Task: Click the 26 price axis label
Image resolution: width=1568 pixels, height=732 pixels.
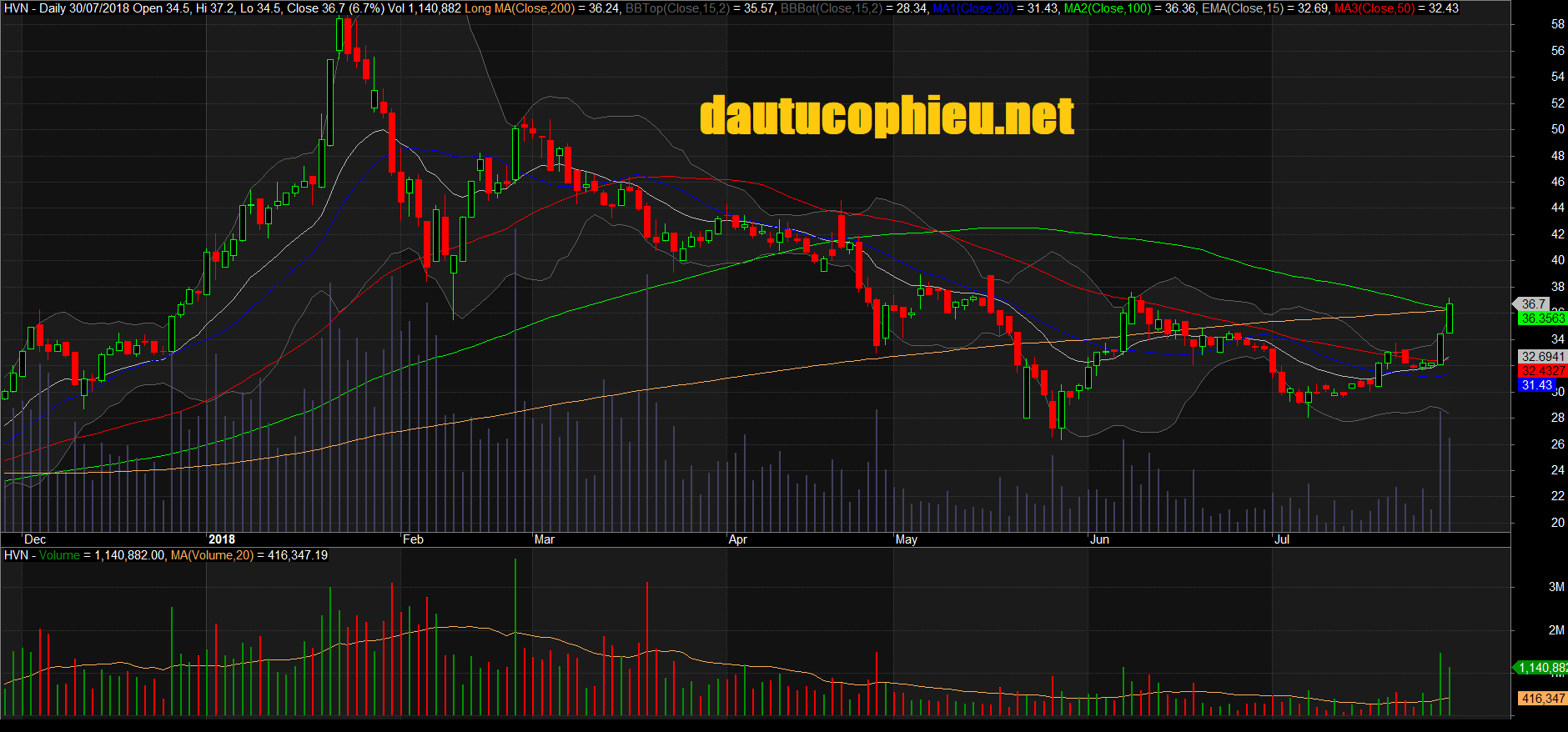Action: [1557, 444]
